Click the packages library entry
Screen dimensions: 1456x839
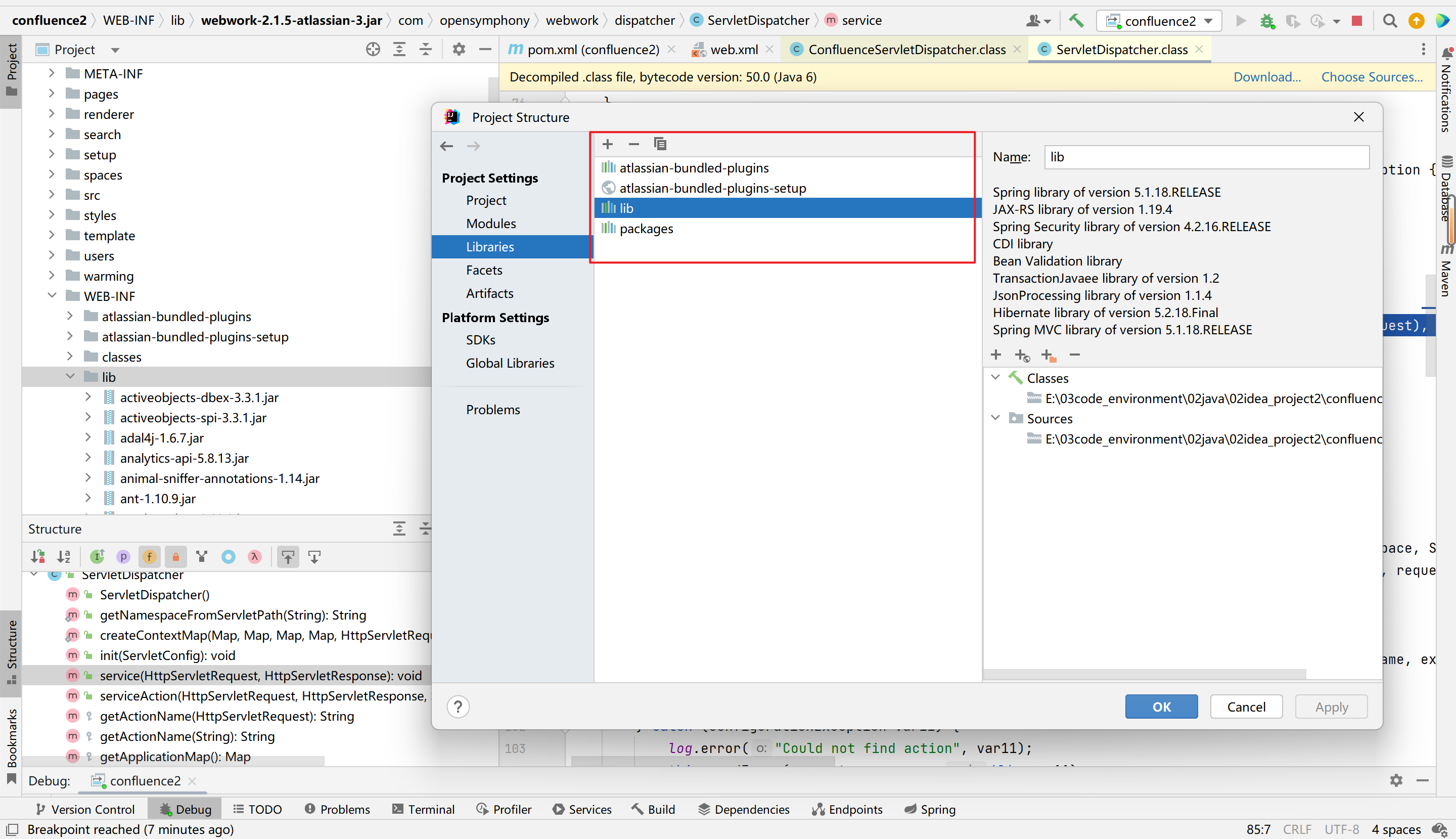[645, 228]
